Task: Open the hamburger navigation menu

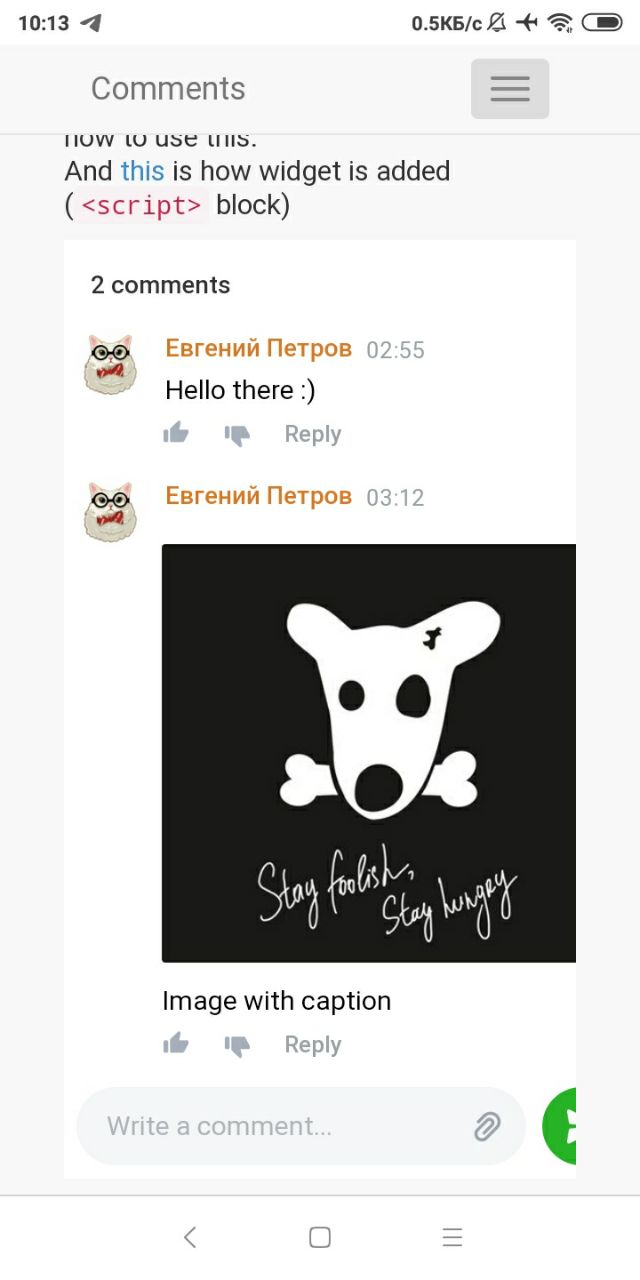Action: click(510, 89)
